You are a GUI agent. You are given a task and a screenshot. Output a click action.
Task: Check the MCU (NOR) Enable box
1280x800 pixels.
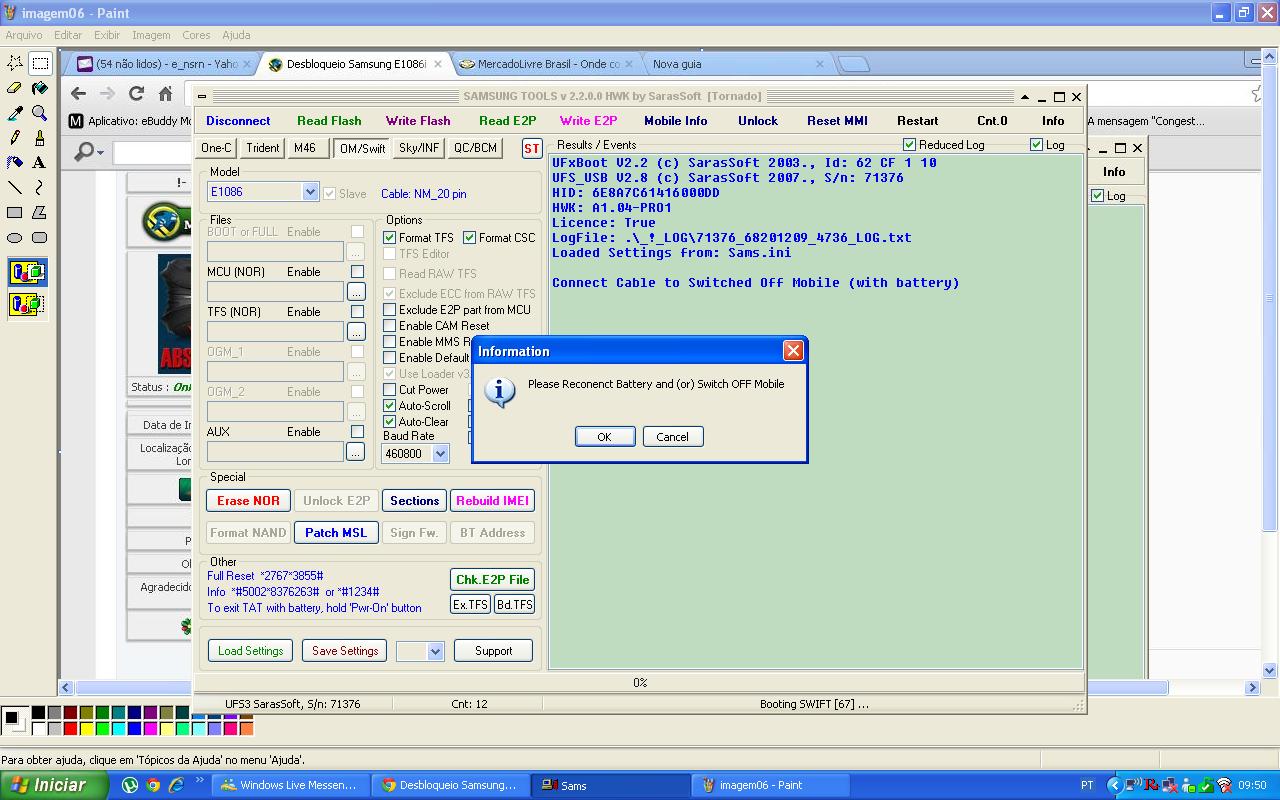click(357, 272)
